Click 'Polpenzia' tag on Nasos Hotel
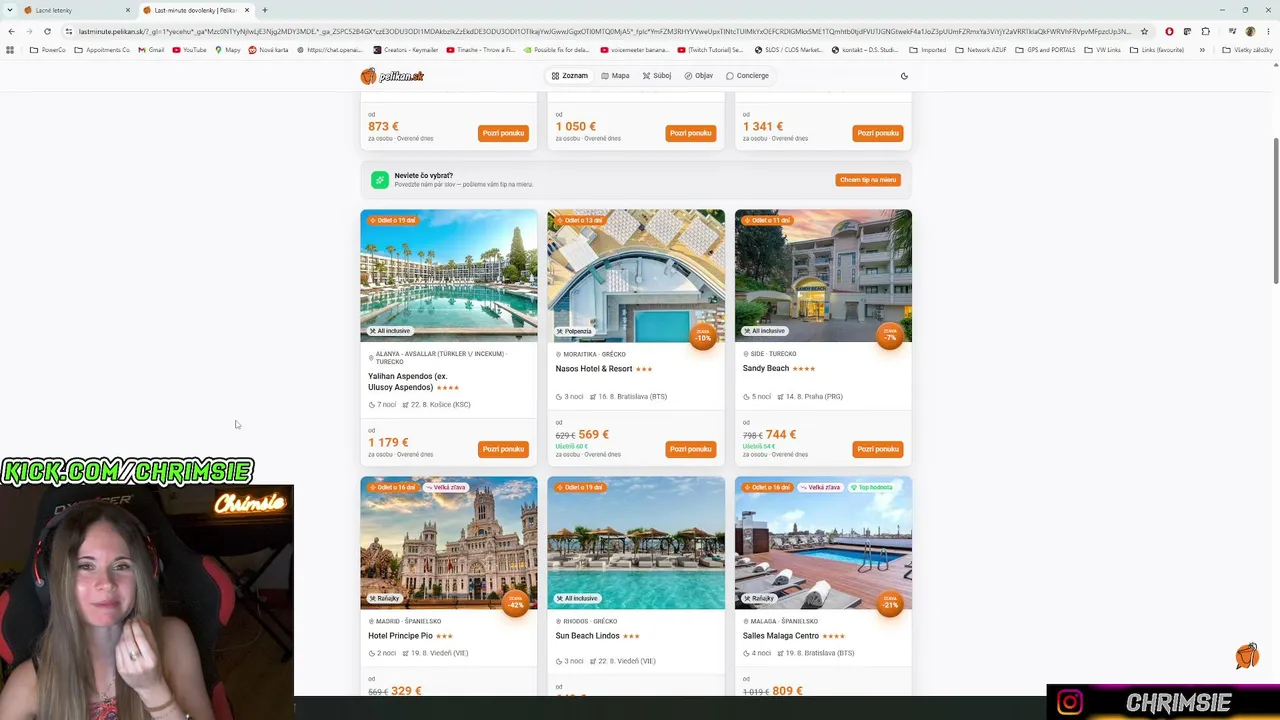This screenshot has height=720, width=1280. pyautogui.click(x=575, y=331)
